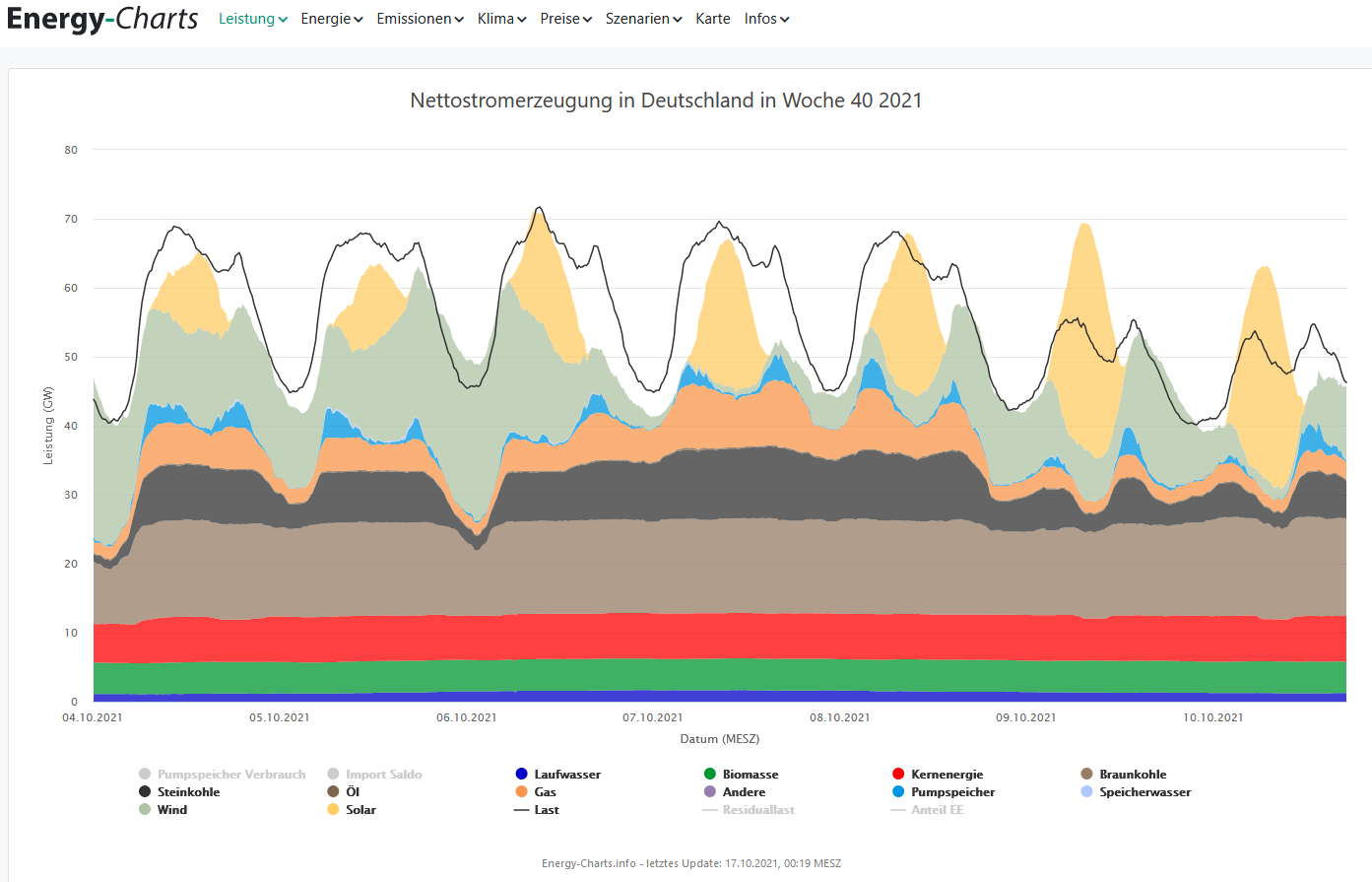Click the Leistung (GW) axis title
The width and height of the screenshot is (1372, 882).
click(48, 426)
